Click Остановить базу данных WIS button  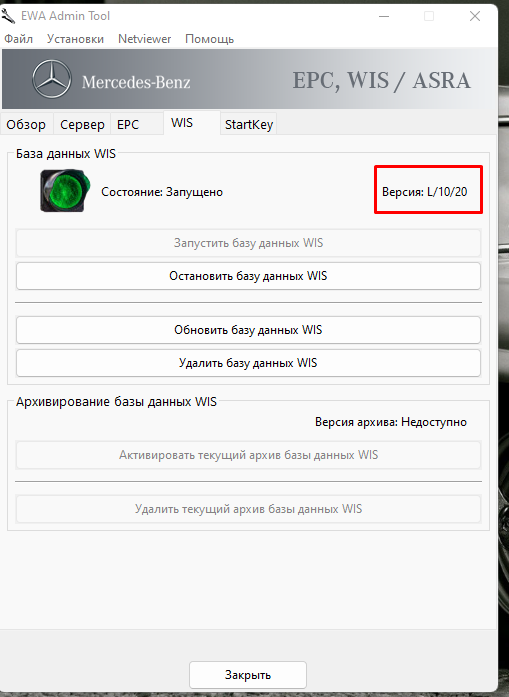point(248,276)
